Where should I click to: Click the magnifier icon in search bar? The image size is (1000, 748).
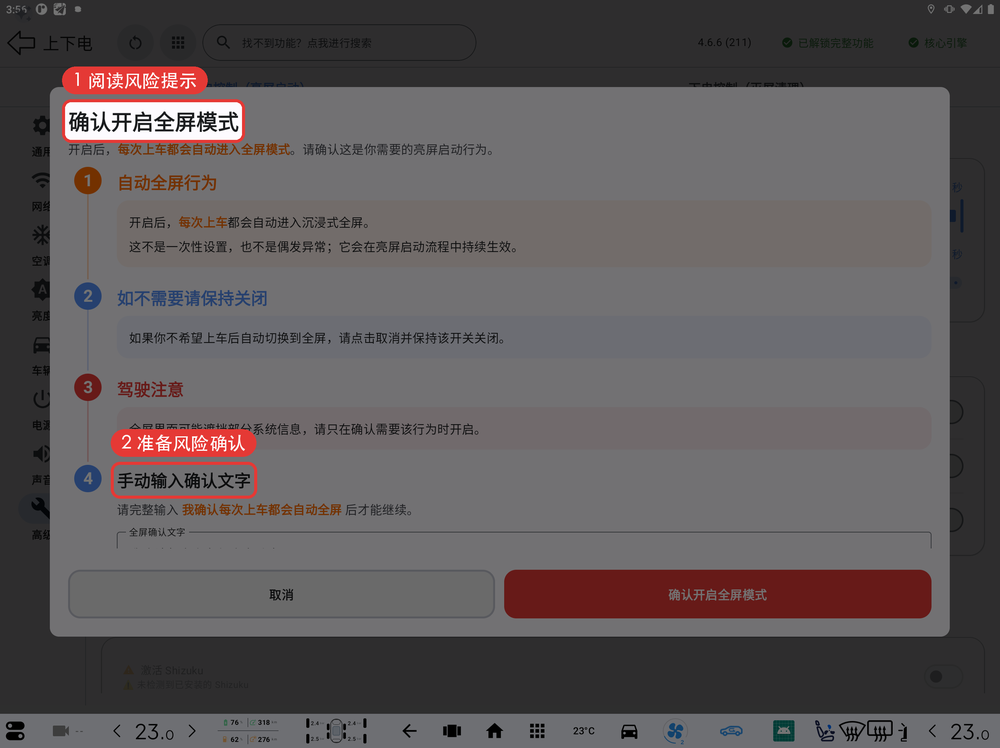pyautogui.click(x=223, y=42)
